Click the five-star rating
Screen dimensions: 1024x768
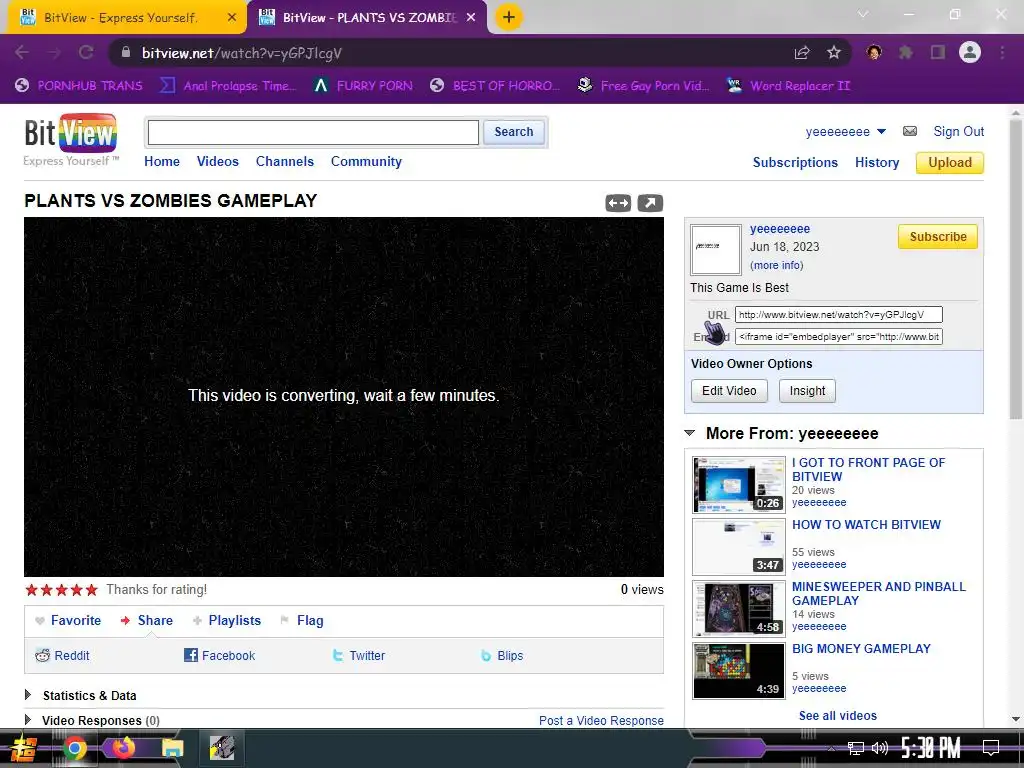tap(61, 590)
